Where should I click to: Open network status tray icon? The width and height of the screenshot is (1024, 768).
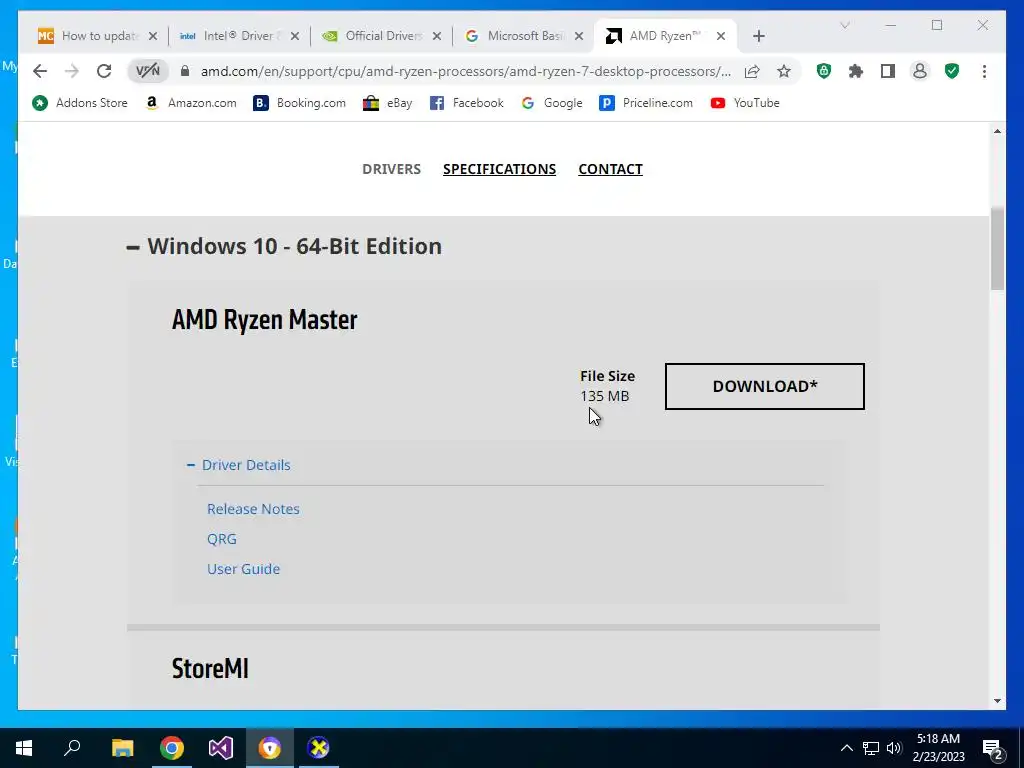pyautogui.click(x=871, y=748)
